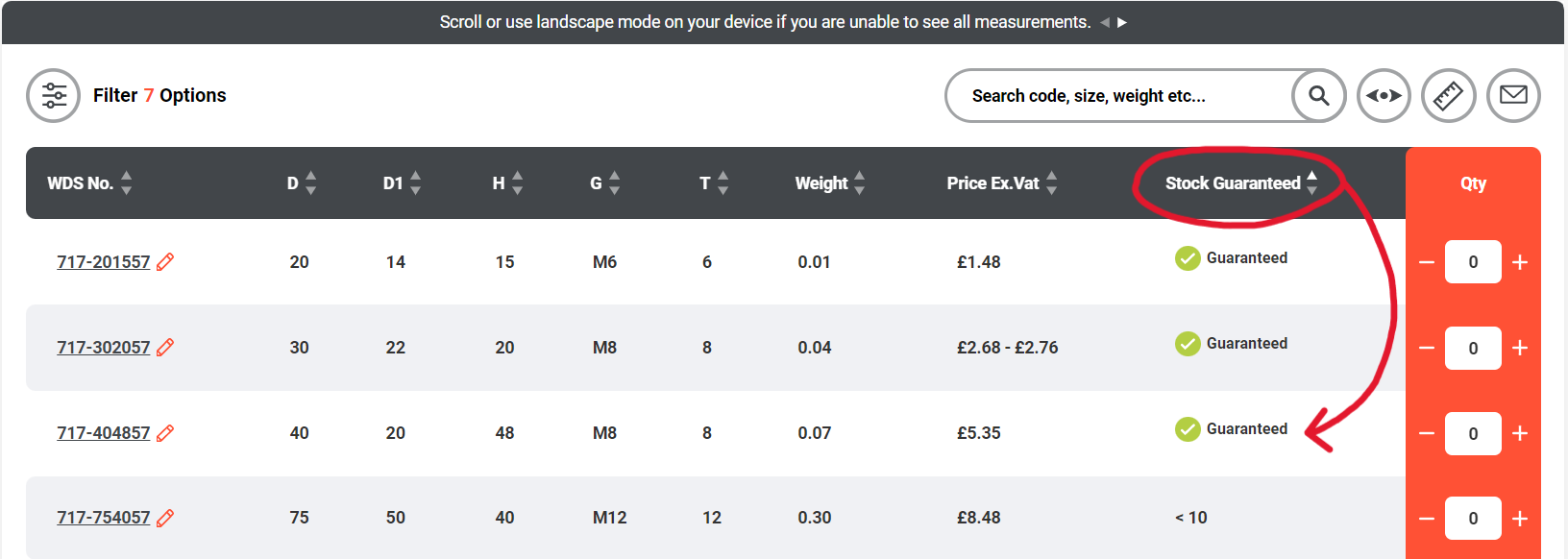Increase quantity for 717-302057

pos(1520,348)
